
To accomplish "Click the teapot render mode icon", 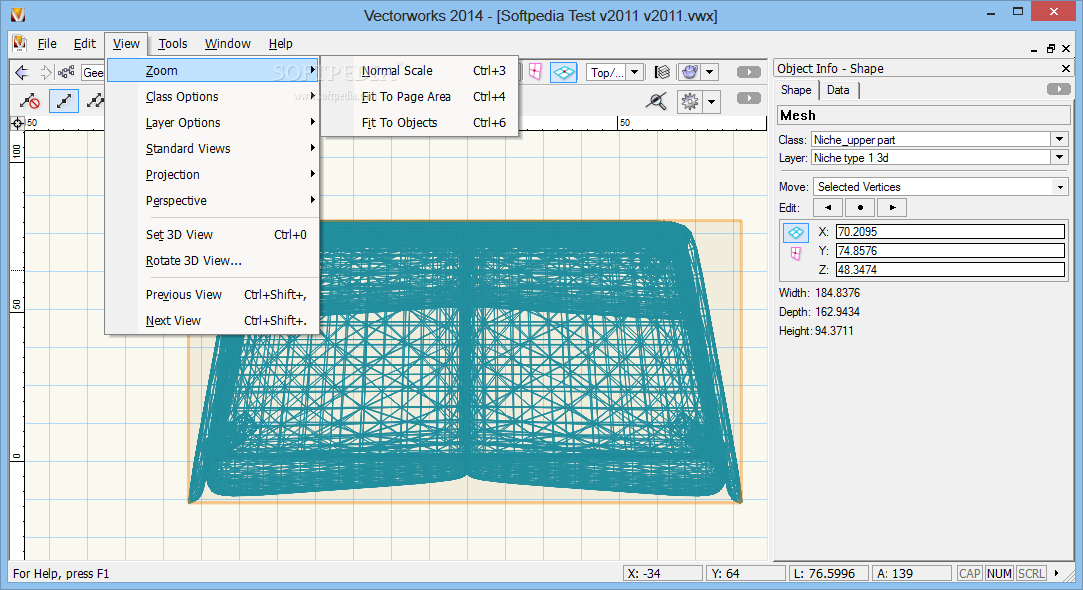I will coord(689,72).
